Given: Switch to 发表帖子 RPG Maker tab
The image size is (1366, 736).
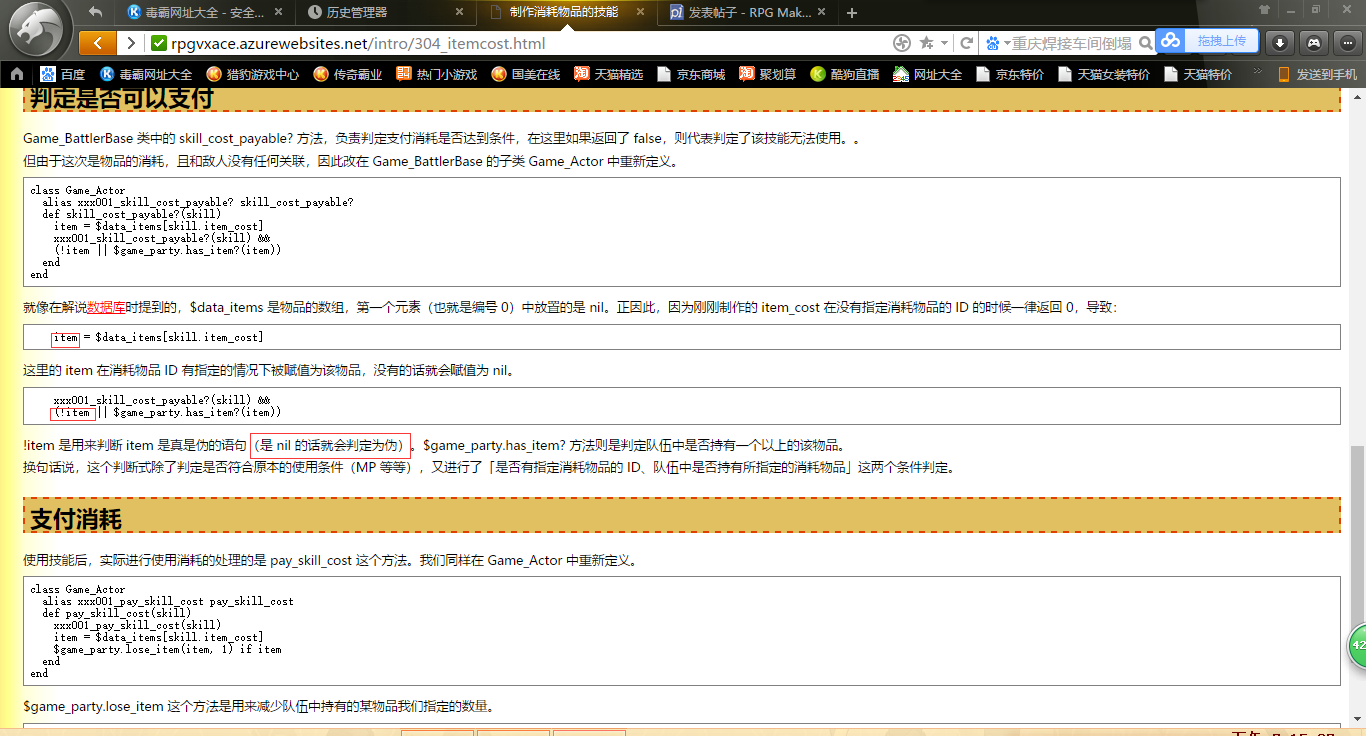Looking at the screenshot, I should [748, 13].
